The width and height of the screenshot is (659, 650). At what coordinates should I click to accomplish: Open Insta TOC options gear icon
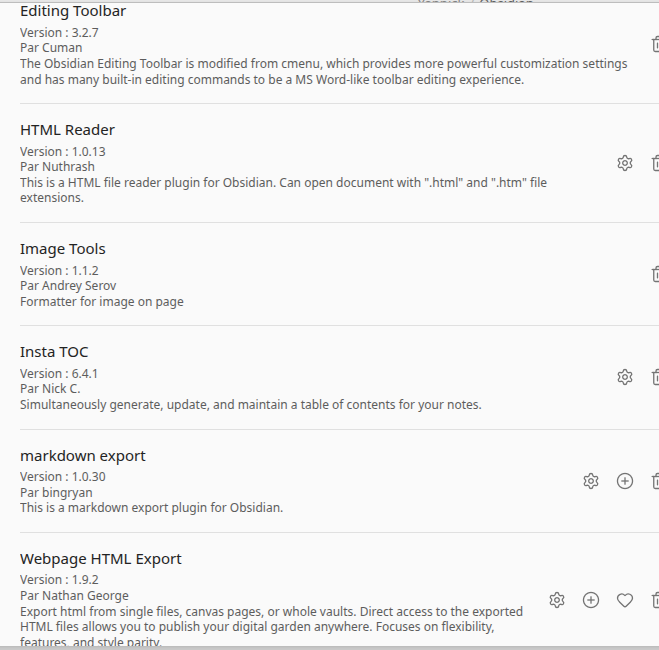click(625, 377)
